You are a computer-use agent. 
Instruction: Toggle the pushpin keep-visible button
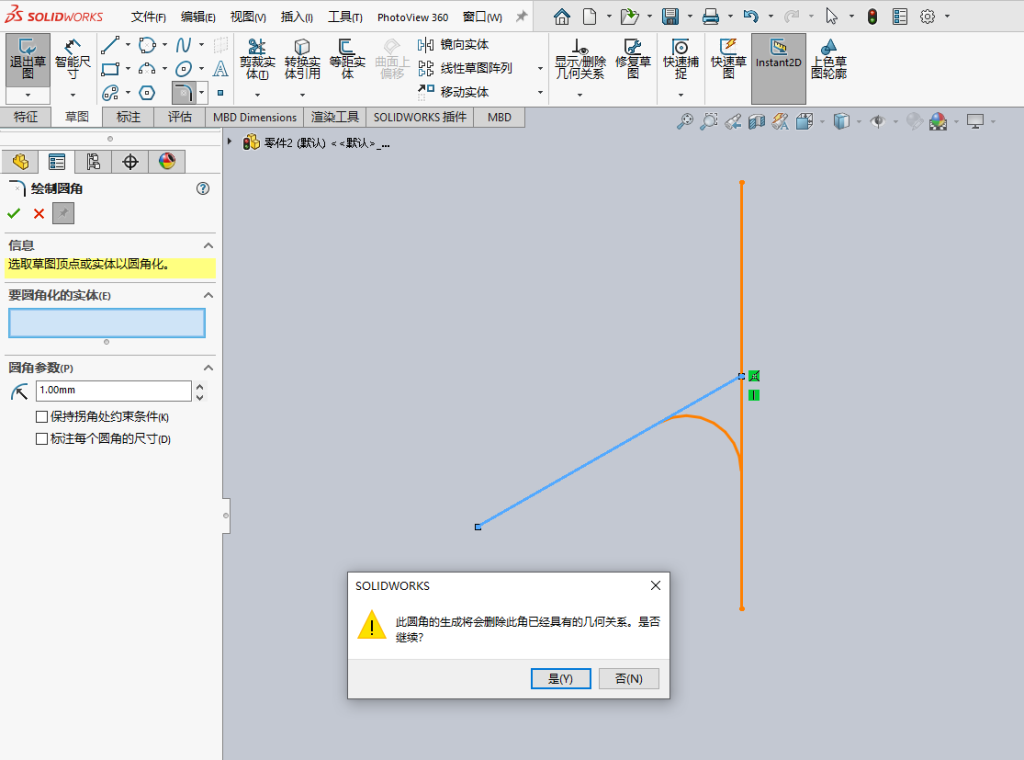click(63, 214)
